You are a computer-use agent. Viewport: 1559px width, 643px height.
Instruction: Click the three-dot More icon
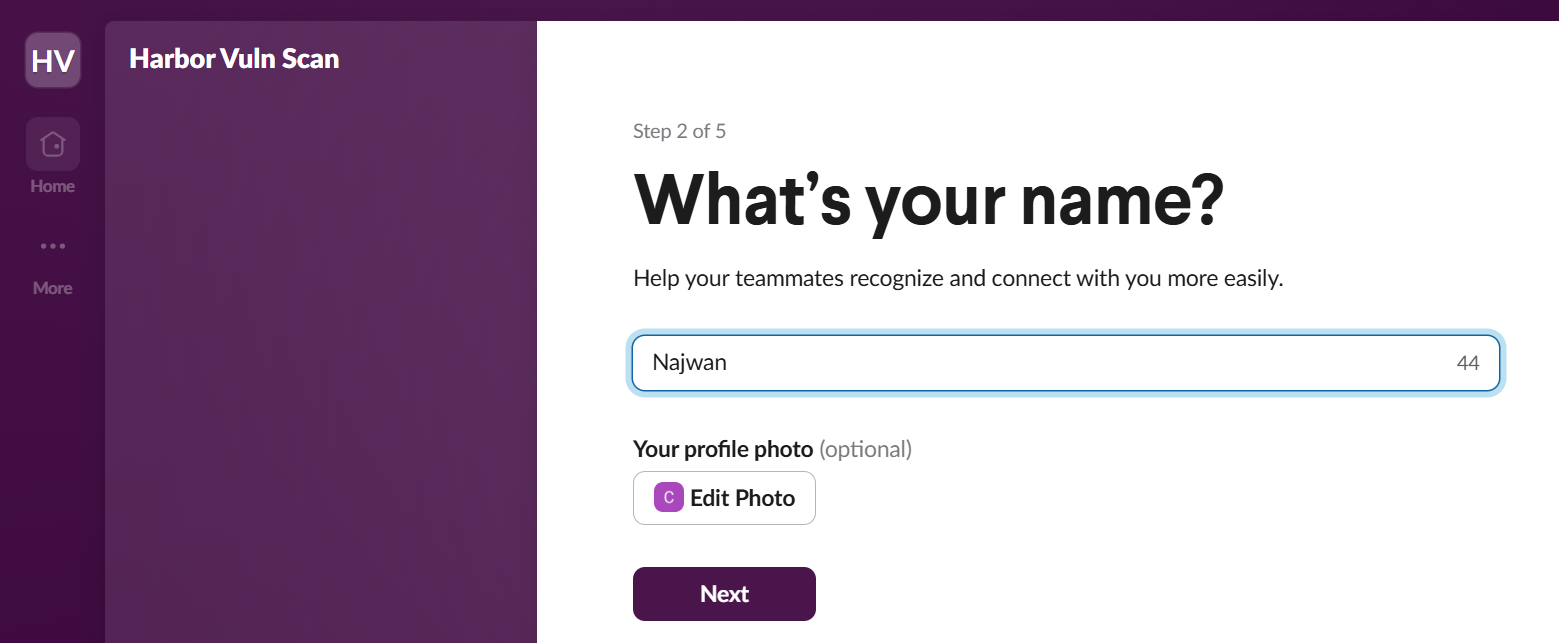click(52, 246)
